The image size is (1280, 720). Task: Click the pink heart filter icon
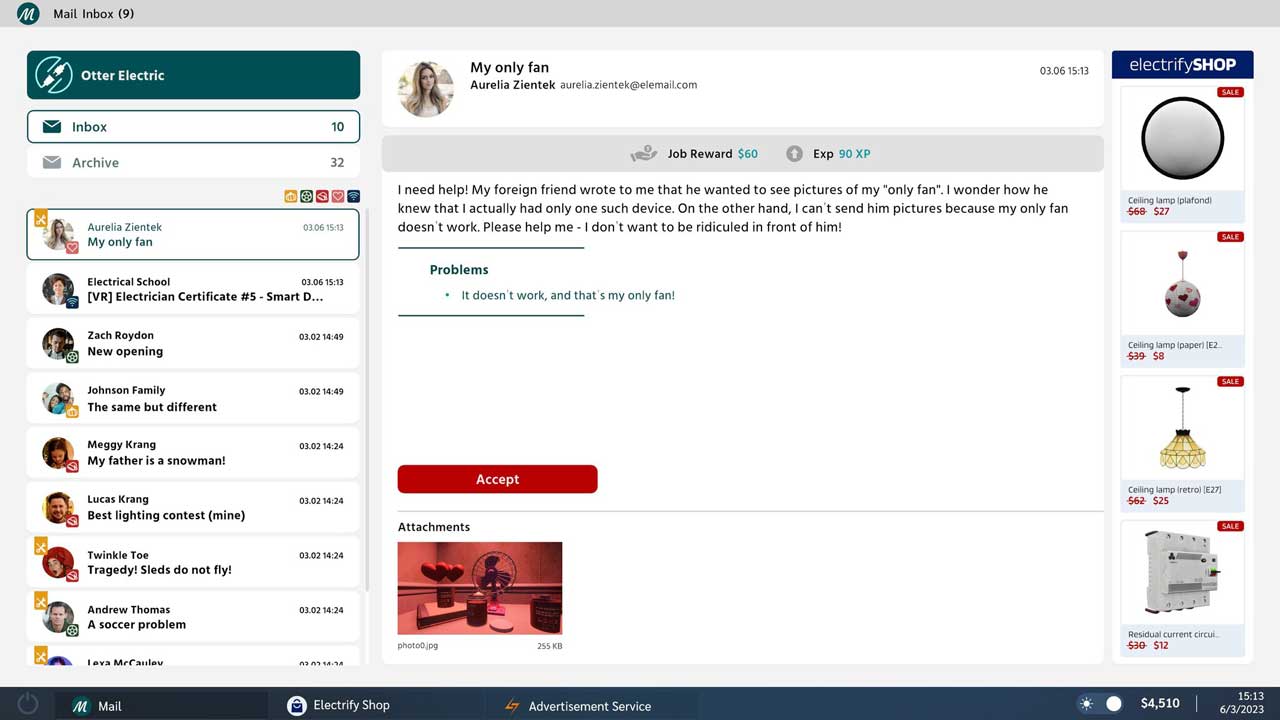[x=338, y=197]
